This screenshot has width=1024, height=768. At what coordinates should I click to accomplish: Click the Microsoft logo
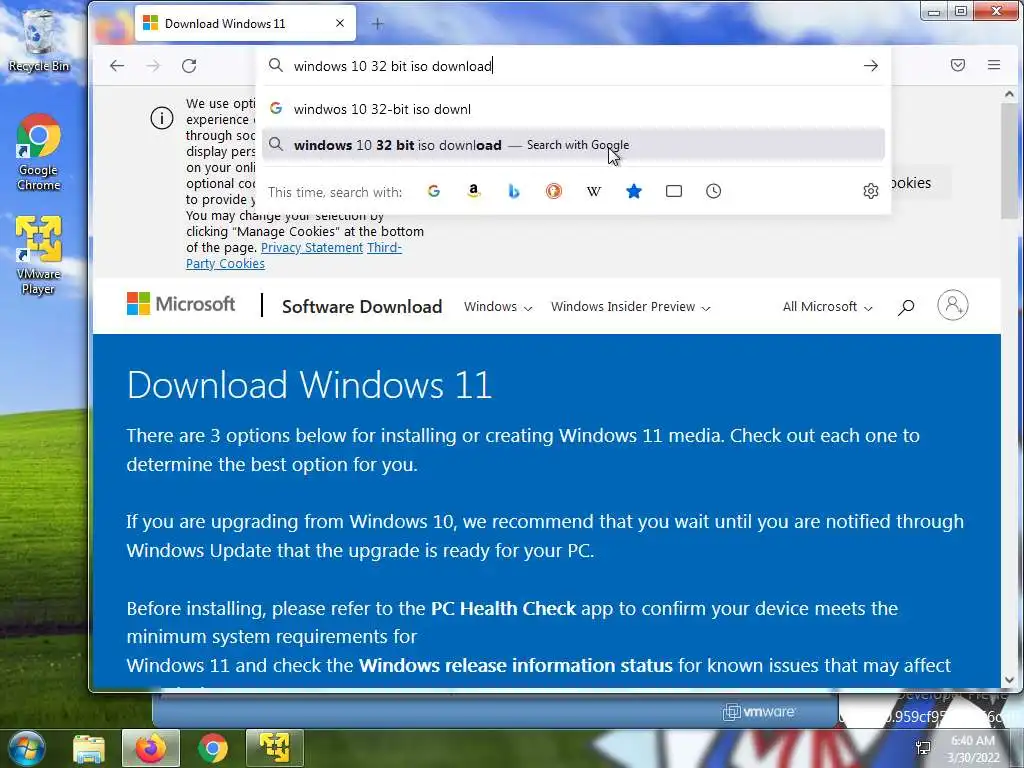pyautogui.click(x=181, y=304)
